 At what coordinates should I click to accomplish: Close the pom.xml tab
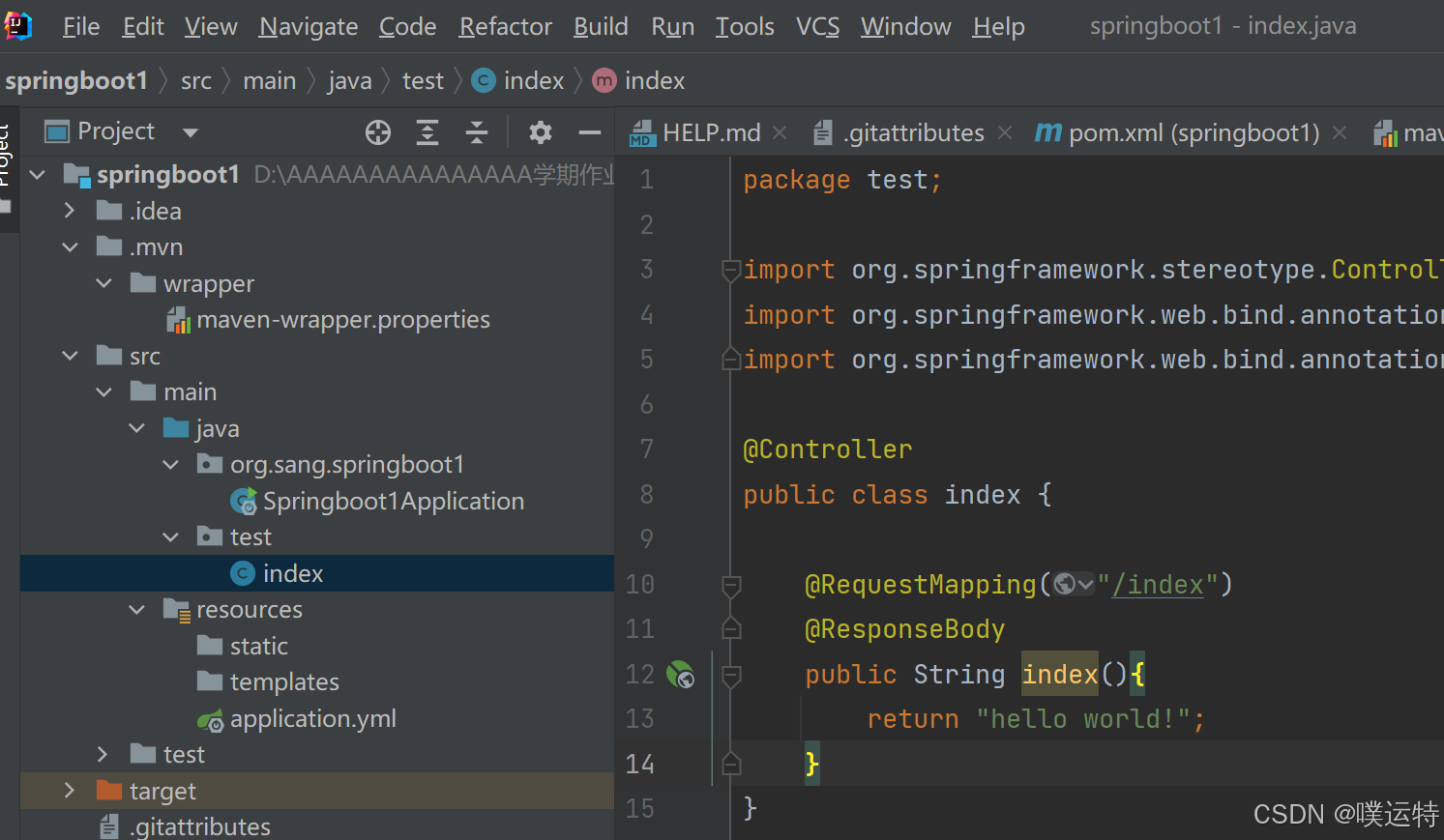tap(1340, 132)
